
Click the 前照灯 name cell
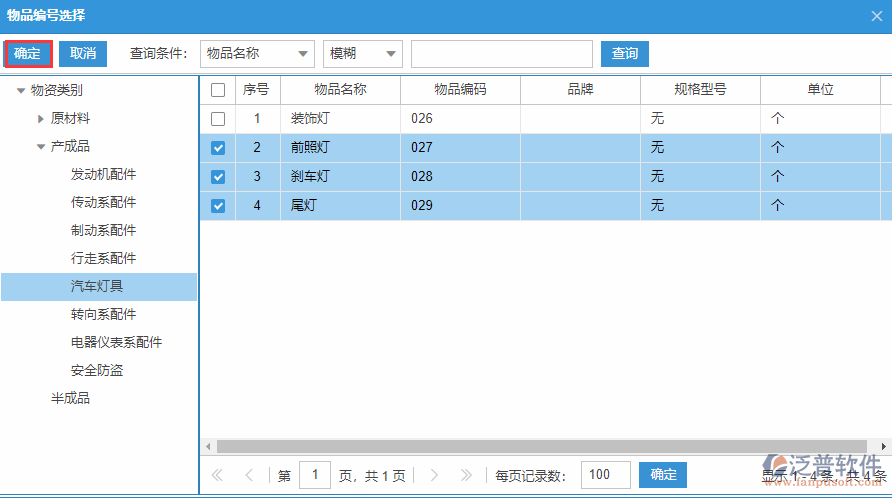coord(340,148)
